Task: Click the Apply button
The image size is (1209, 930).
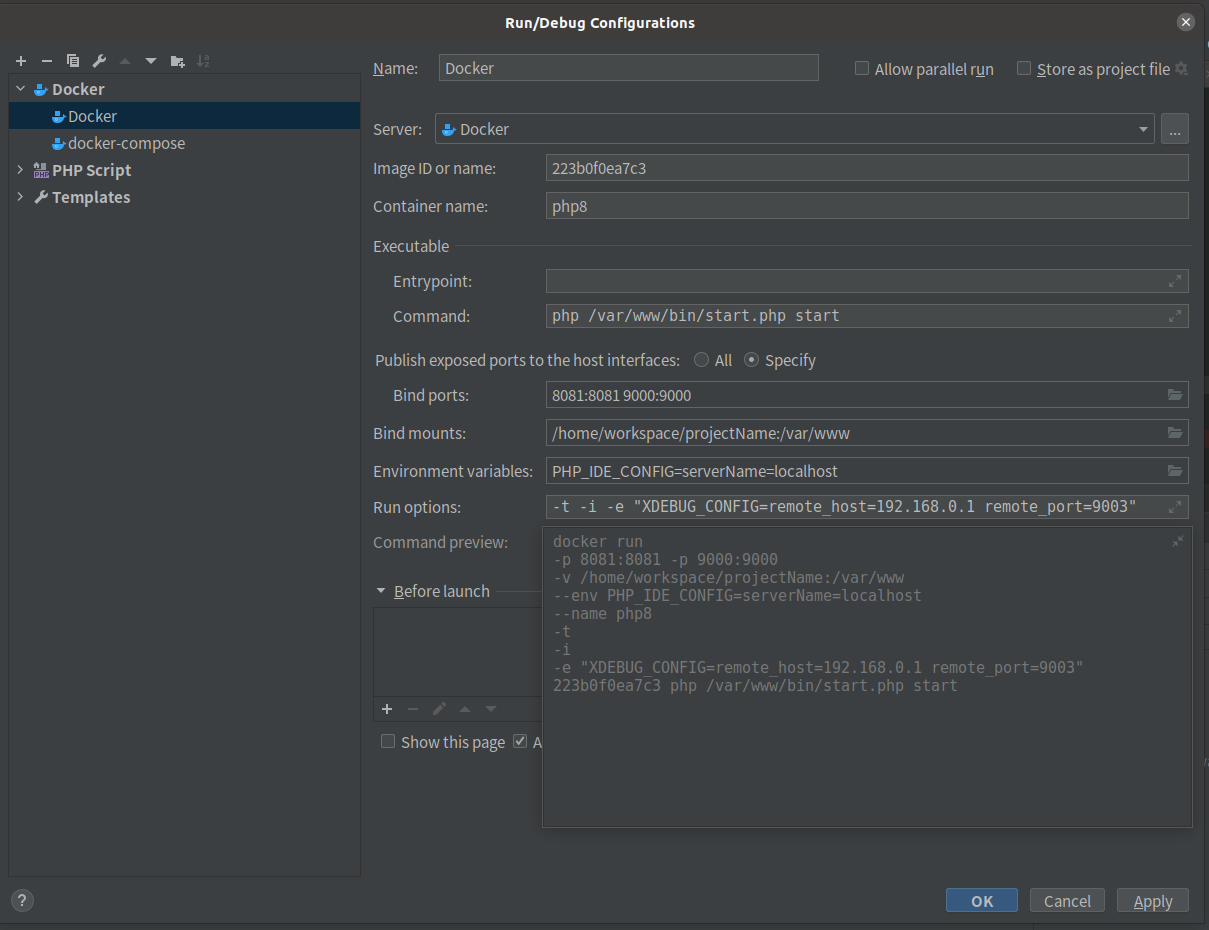Action: [1152, 901]
